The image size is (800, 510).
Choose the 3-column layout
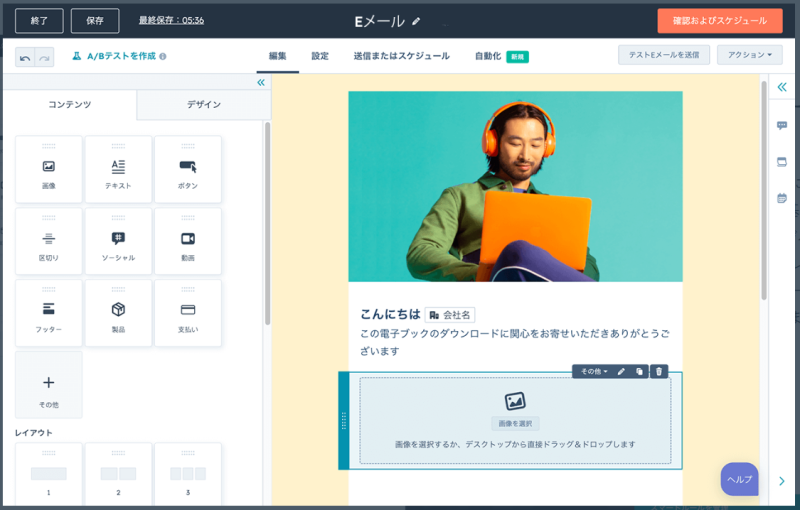[x=188, y=474]
